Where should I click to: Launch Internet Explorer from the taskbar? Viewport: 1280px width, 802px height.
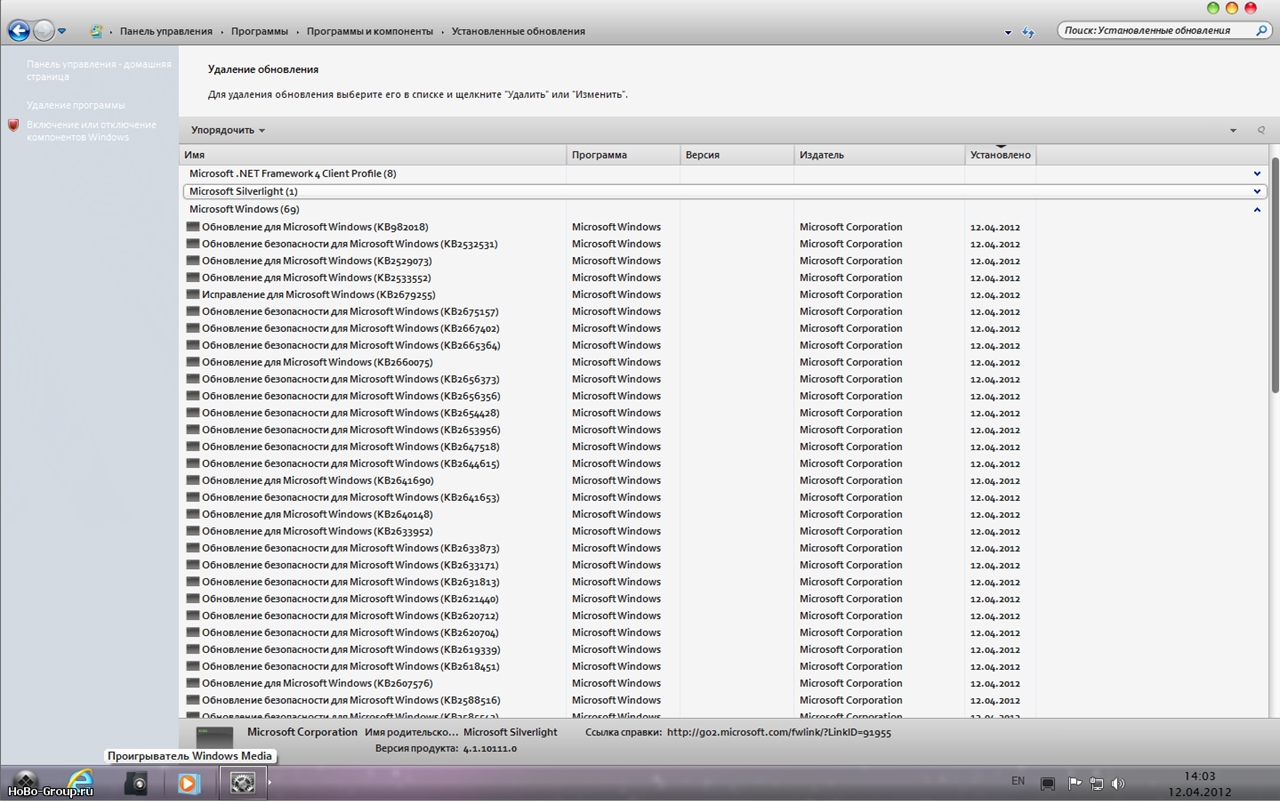point(80,783)
